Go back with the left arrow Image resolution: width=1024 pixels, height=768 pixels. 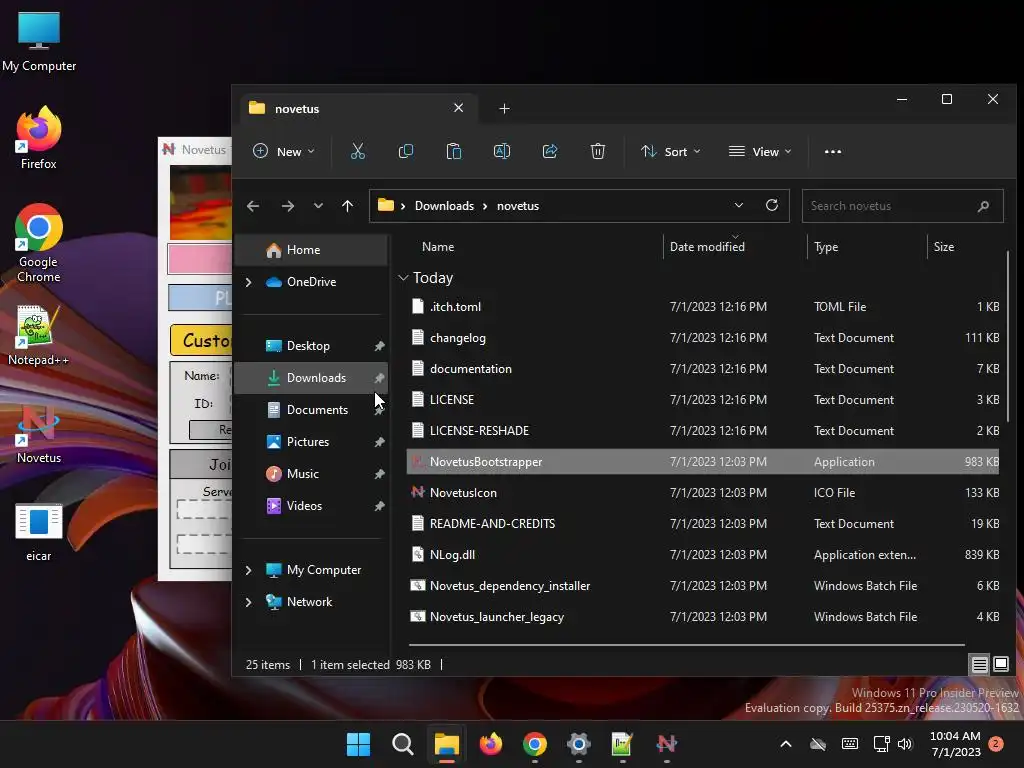(253, 206)
